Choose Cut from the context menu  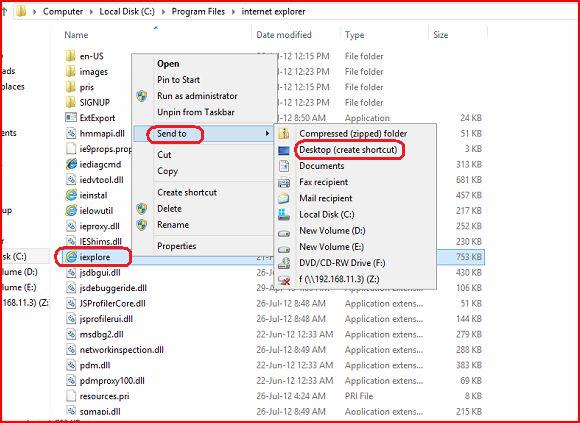(x=164, y=155)
